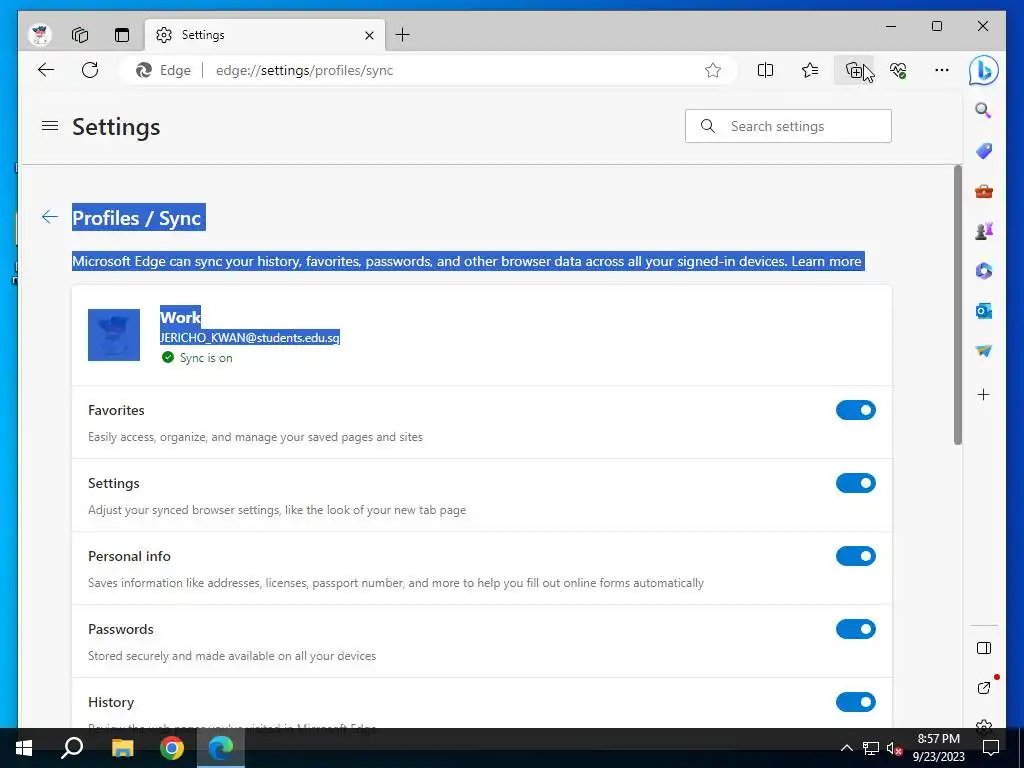Open the network tray icon
The width and height of the screenshot is (1024, 768).
coord(871,748)
